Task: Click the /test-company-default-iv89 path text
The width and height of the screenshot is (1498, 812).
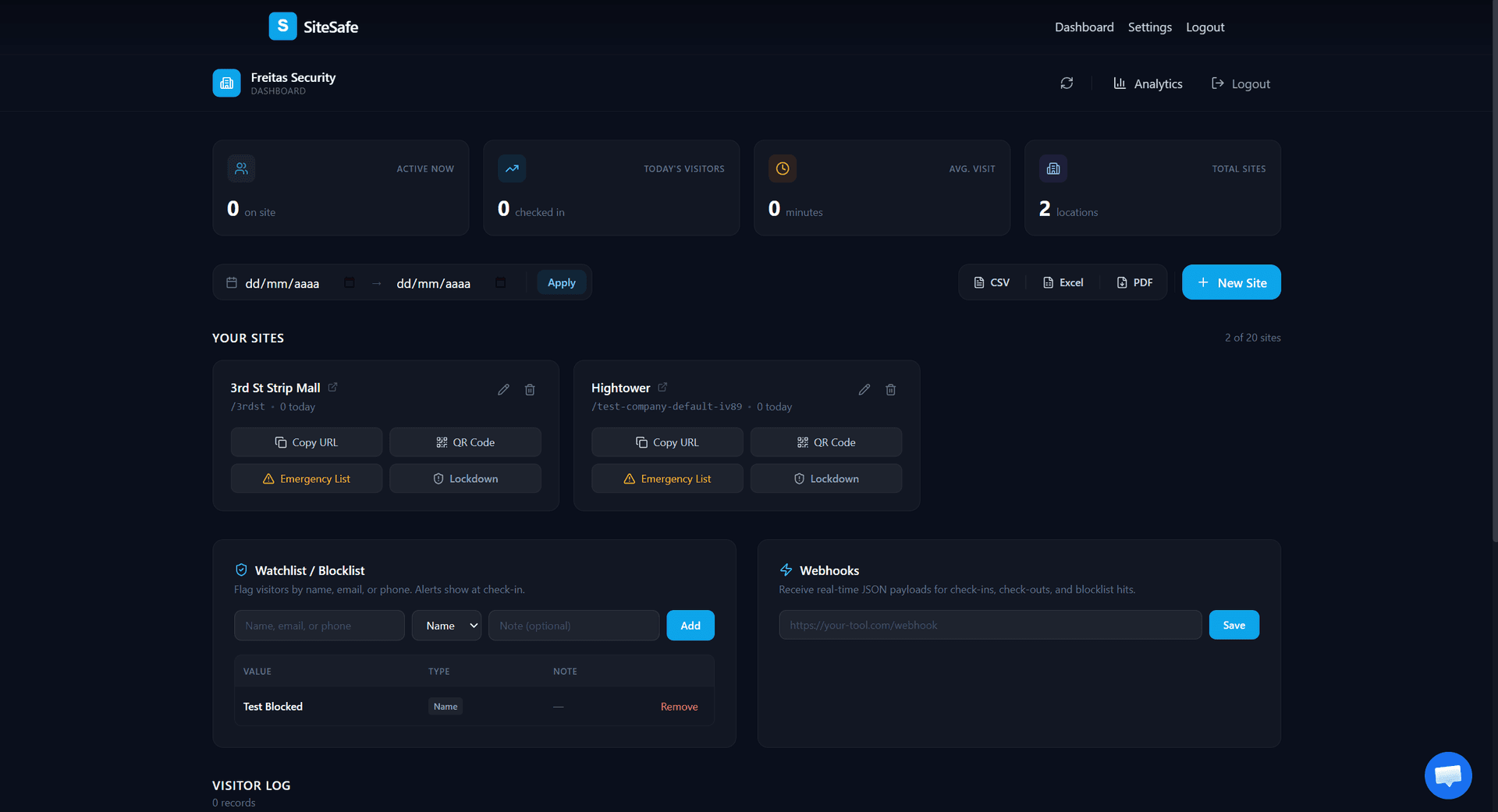Action: pos(666,406)
